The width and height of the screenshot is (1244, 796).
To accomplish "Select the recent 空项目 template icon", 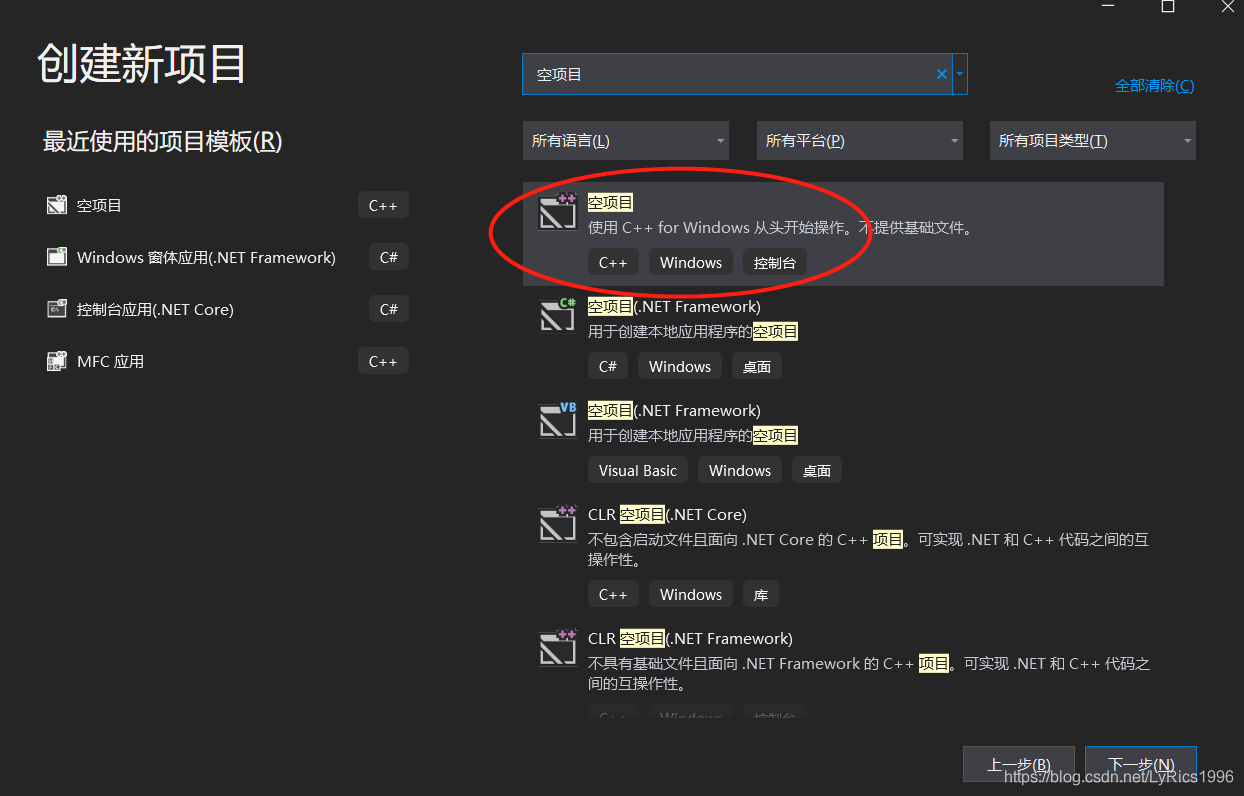I will pyautogui.click(x=57, y=205).
